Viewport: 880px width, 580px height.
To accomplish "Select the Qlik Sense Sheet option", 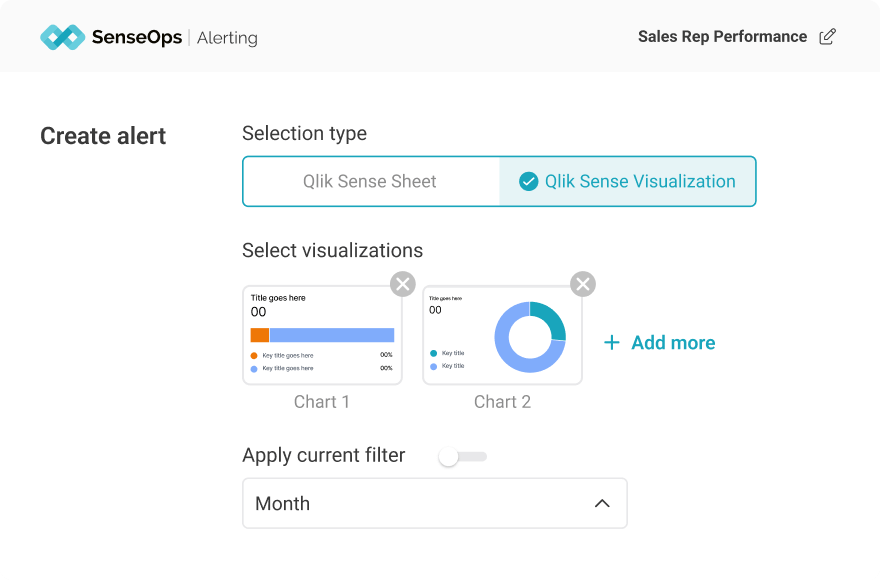I will 371,181.
